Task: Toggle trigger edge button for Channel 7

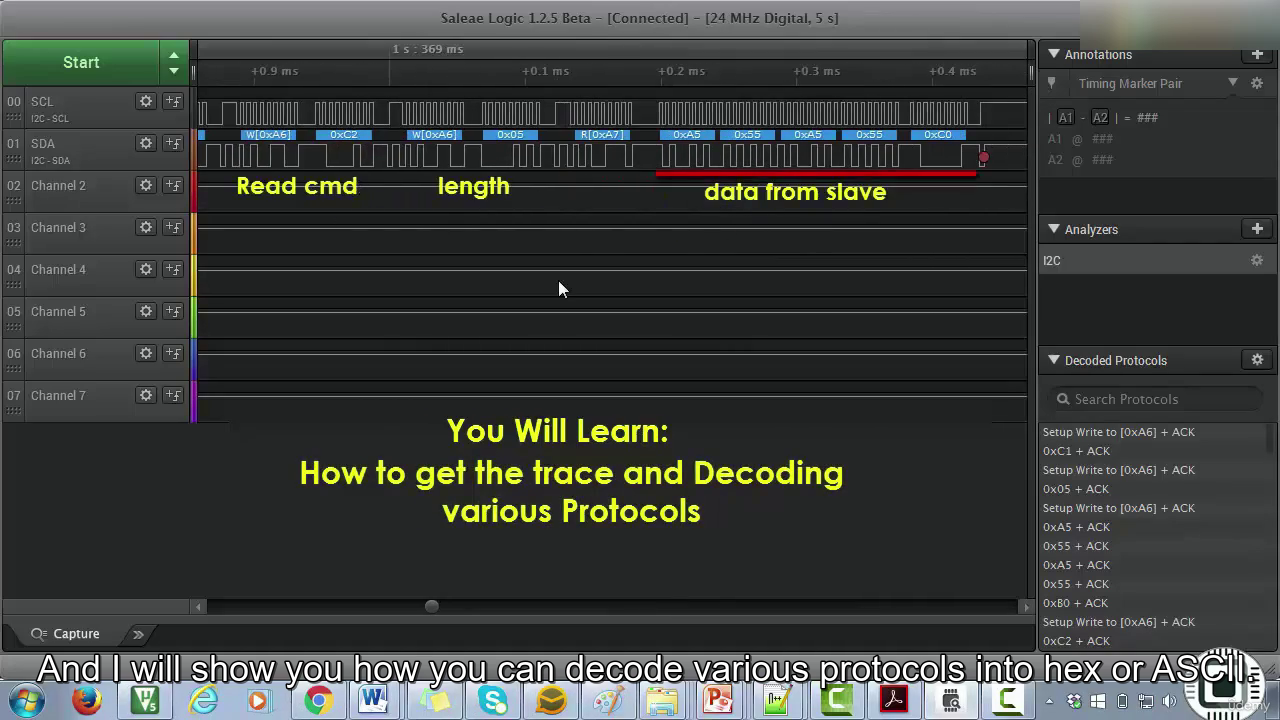Action: [173, 395]
